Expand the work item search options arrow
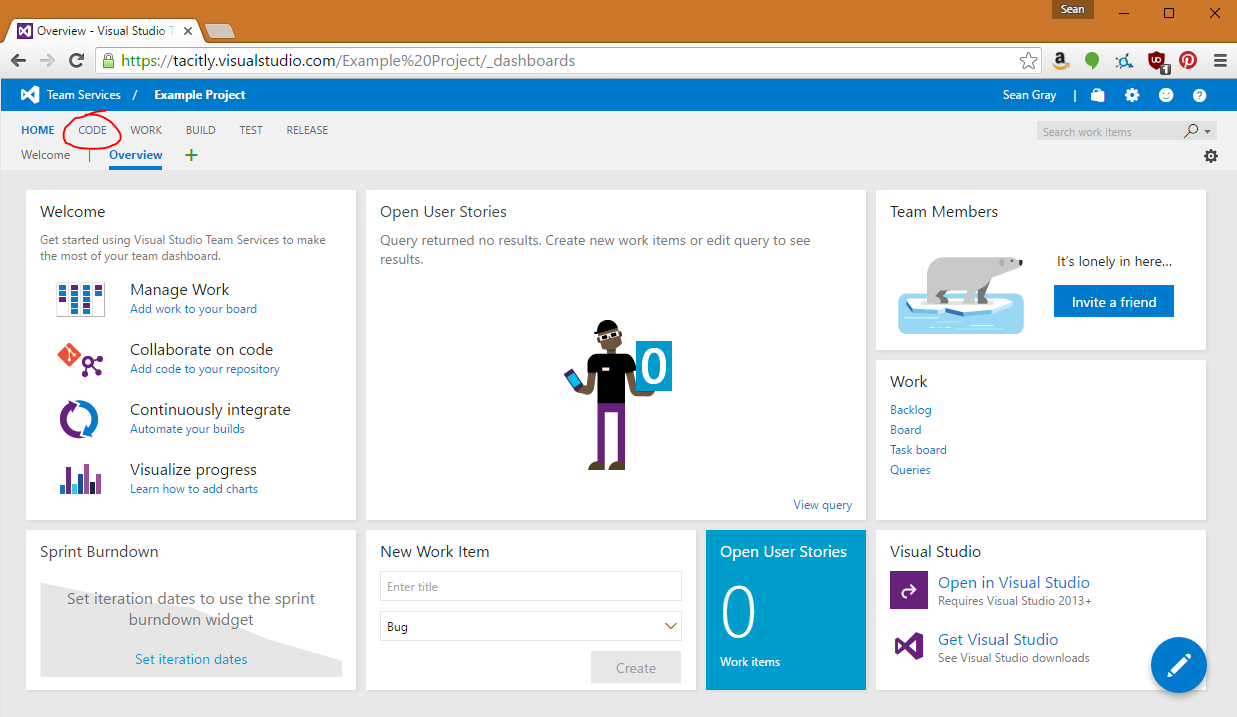The height and width of the screenshot is (717, 1237). click(x=1209, y=131)
